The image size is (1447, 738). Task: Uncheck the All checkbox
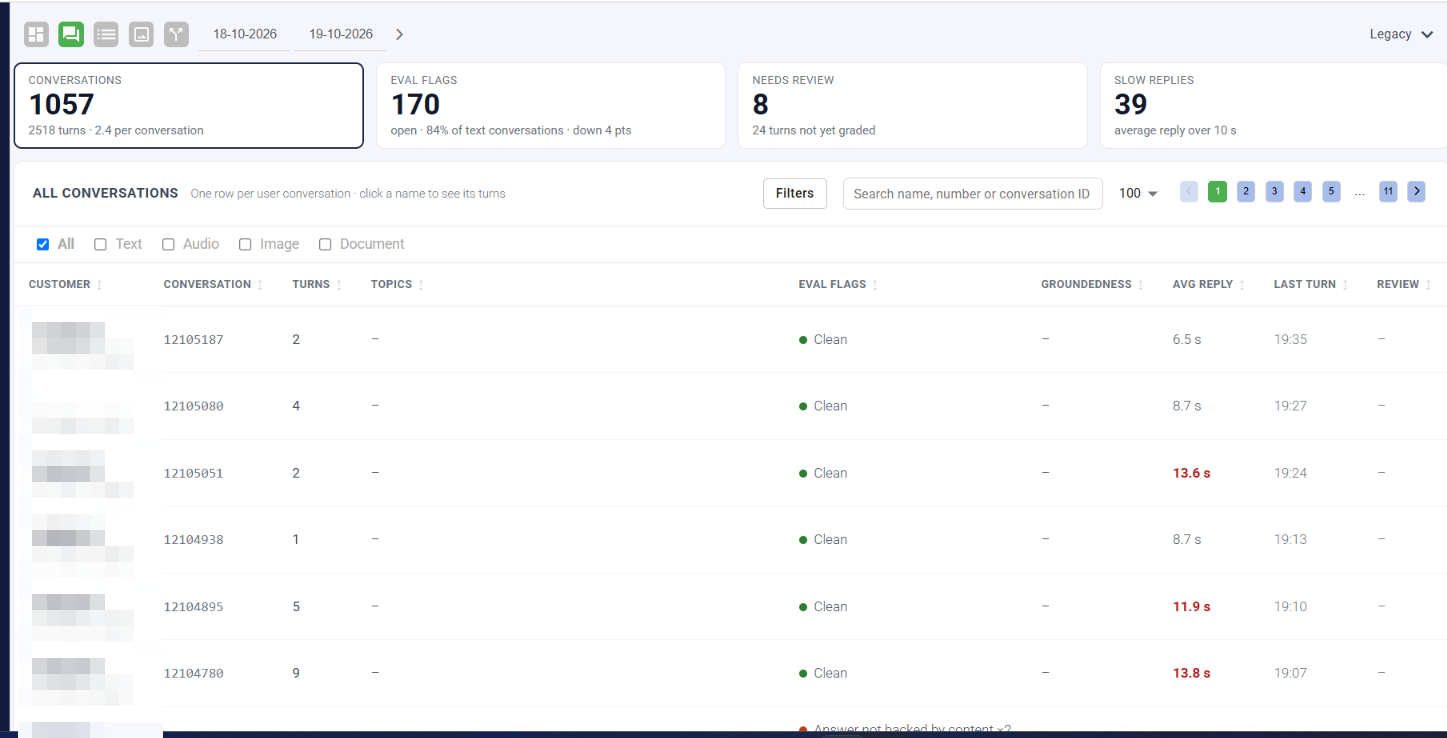point(43,244)
